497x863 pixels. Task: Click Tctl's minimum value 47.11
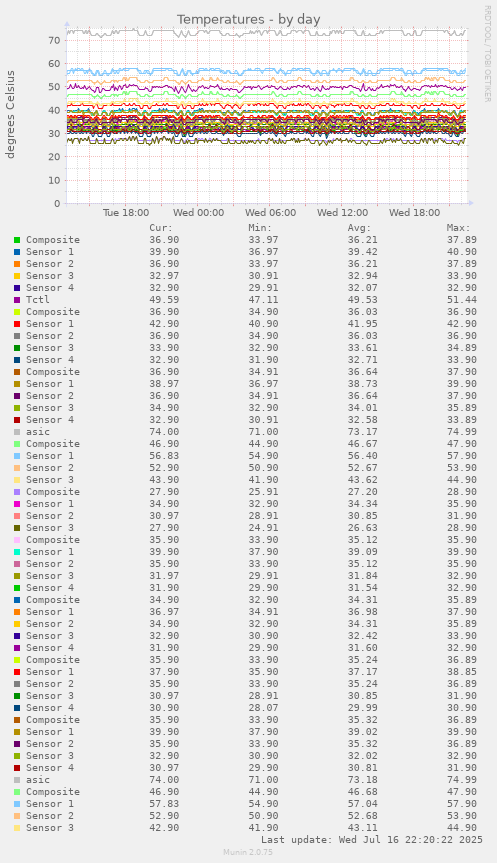coord(263,300)
